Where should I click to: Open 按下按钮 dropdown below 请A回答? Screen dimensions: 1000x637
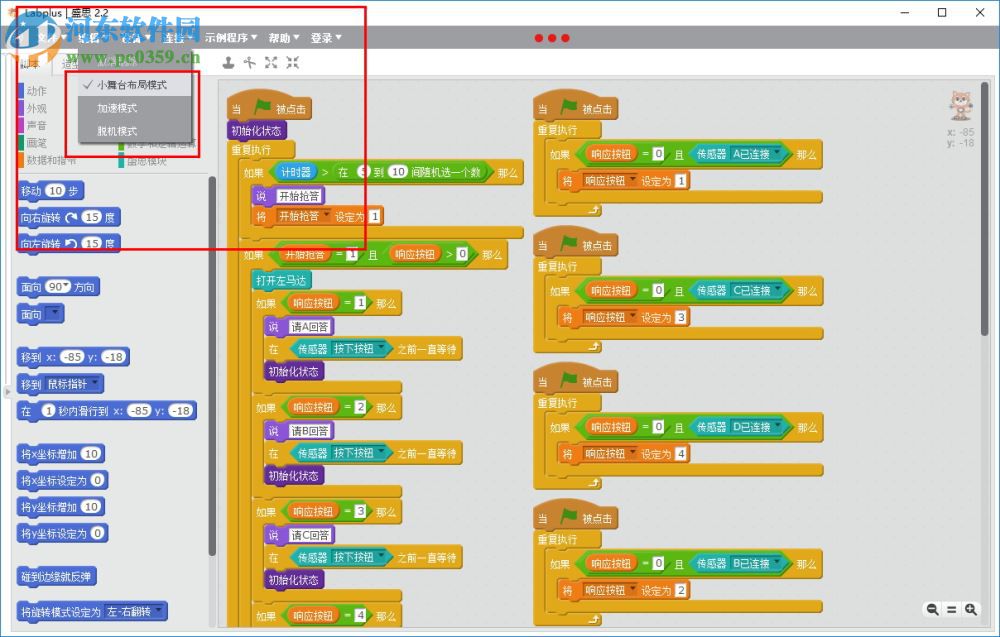point(381,348)
